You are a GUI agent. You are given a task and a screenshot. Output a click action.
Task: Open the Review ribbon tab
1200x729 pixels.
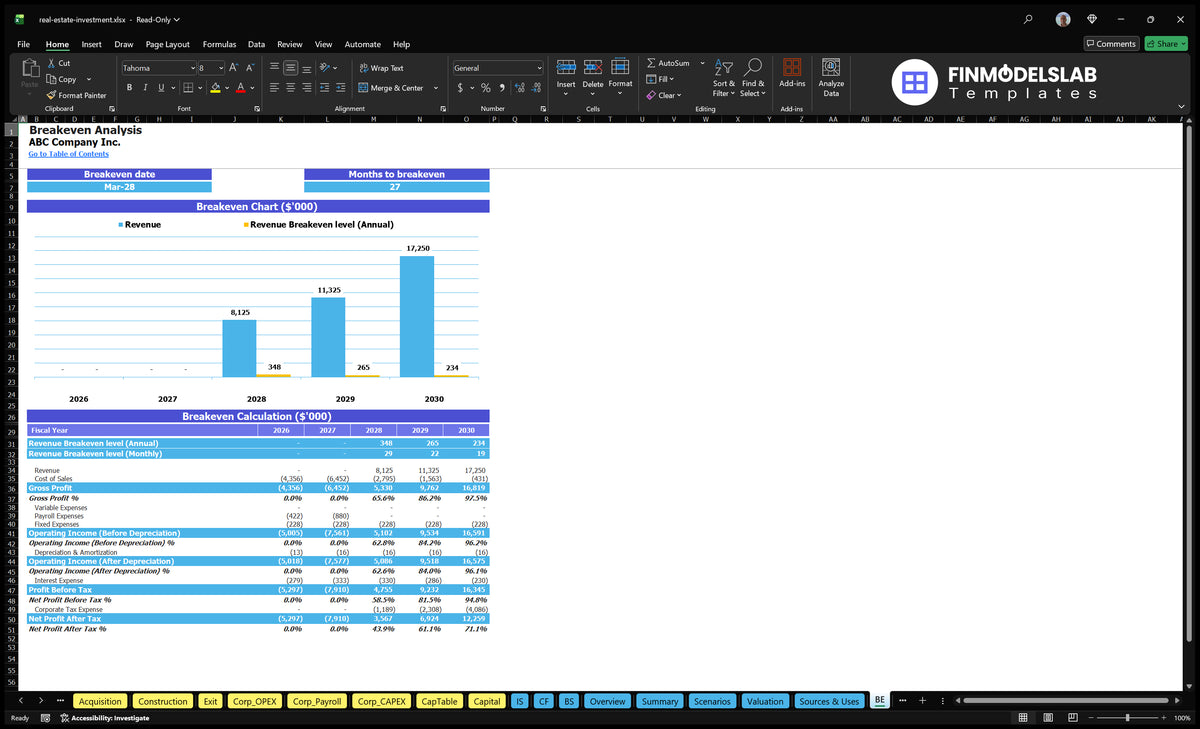(289, 44)
